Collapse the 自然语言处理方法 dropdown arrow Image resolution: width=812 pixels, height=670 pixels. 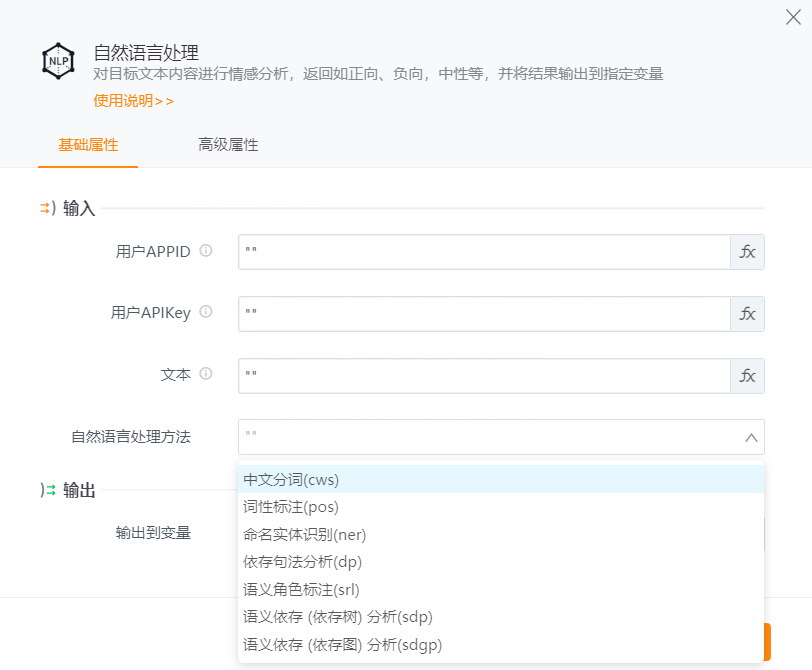[x=751, y=437]
